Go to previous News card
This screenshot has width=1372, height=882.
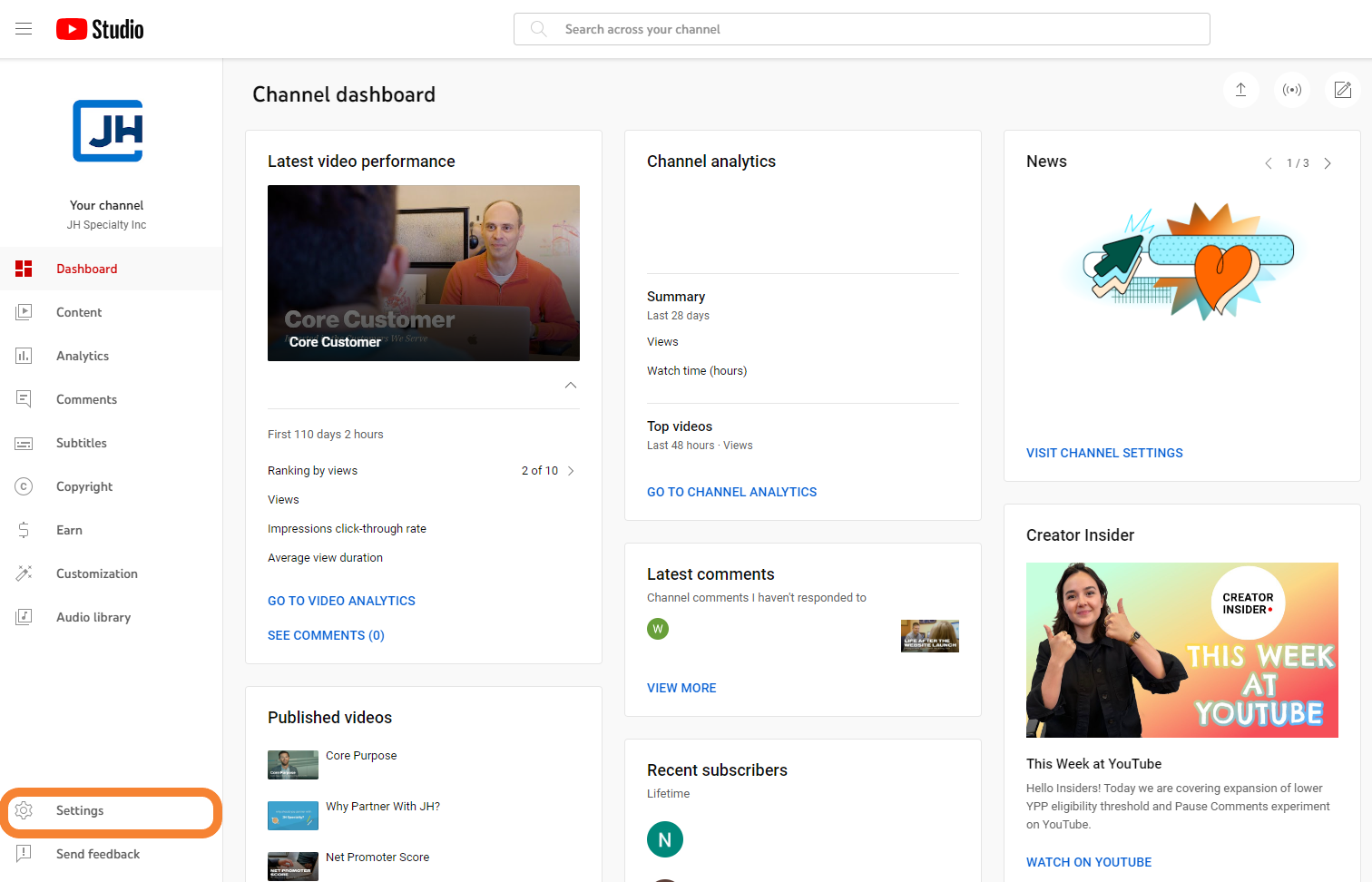pyautogui.click(x=1269, y=163)
